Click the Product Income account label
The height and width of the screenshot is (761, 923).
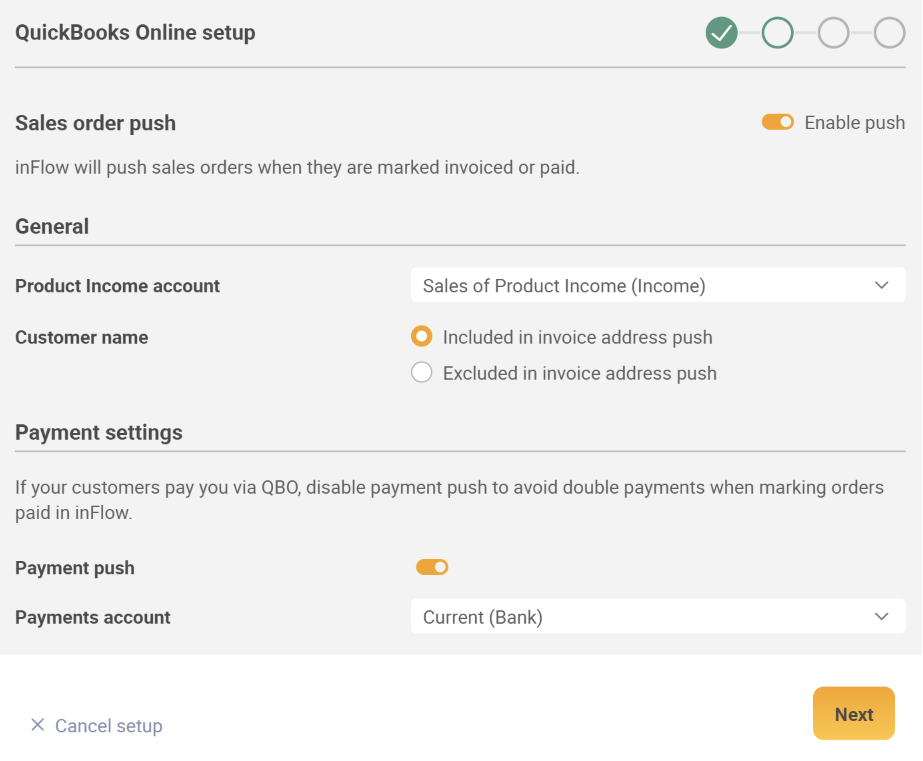[117, 285]
